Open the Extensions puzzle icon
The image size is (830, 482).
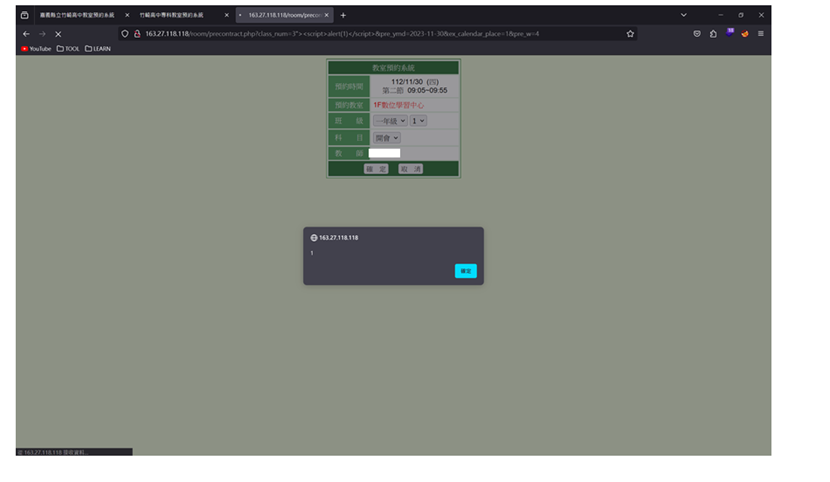pos(713,34)
